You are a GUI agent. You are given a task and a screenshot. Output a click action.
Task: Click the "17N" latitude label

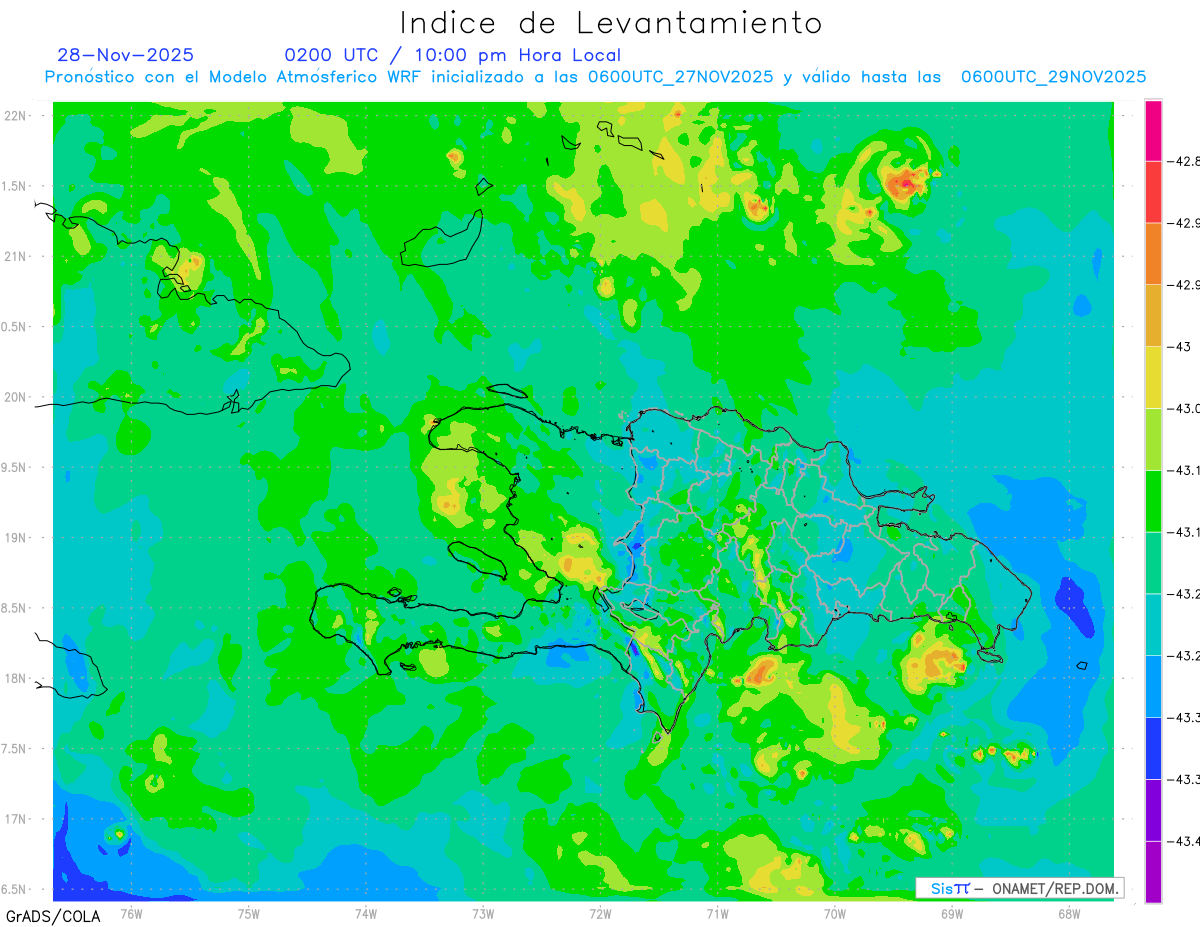point(15,819)
